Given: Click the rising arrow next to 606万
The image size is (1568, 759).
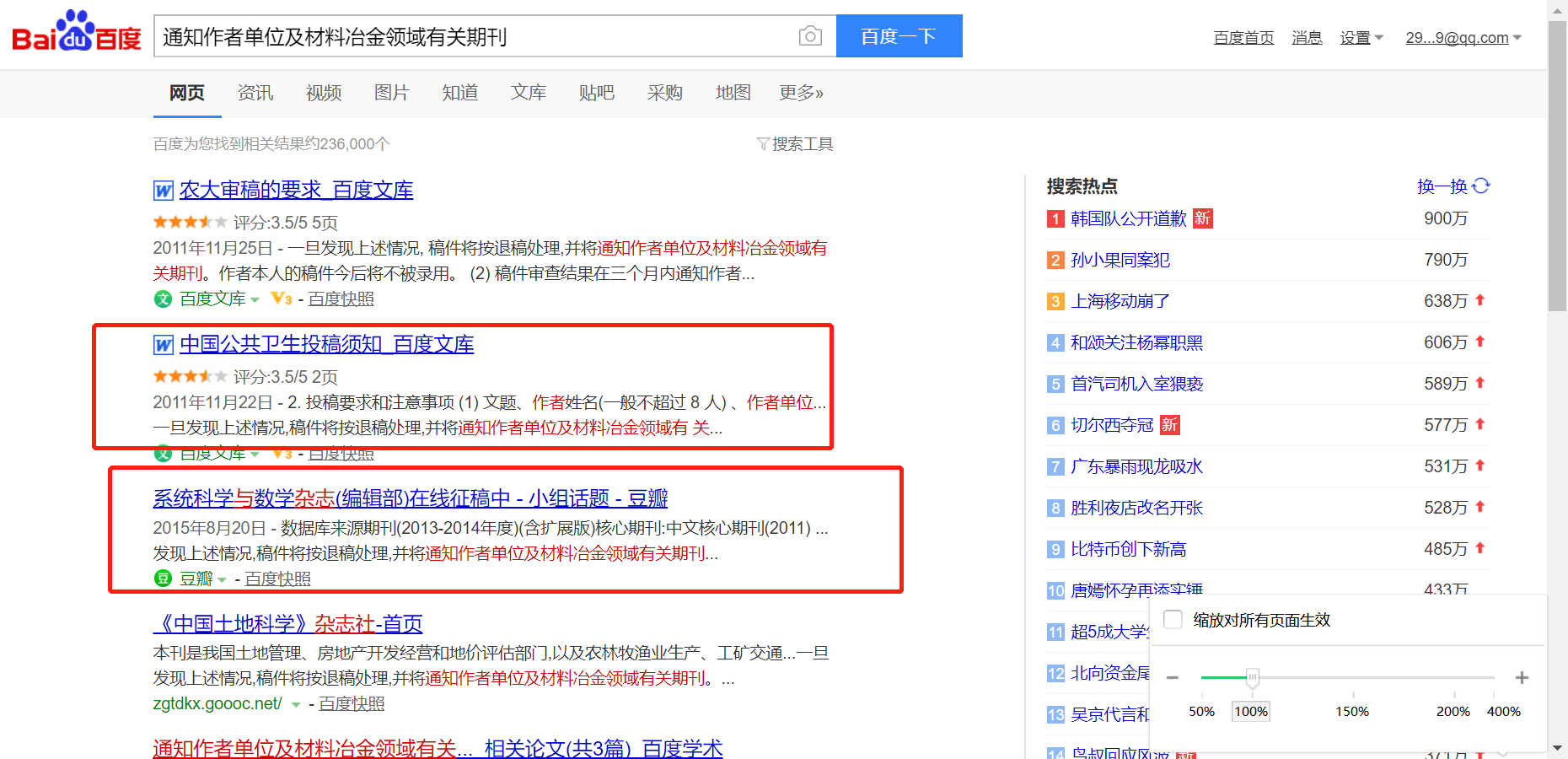Looking at the screenshot, I should point(1480,342).
